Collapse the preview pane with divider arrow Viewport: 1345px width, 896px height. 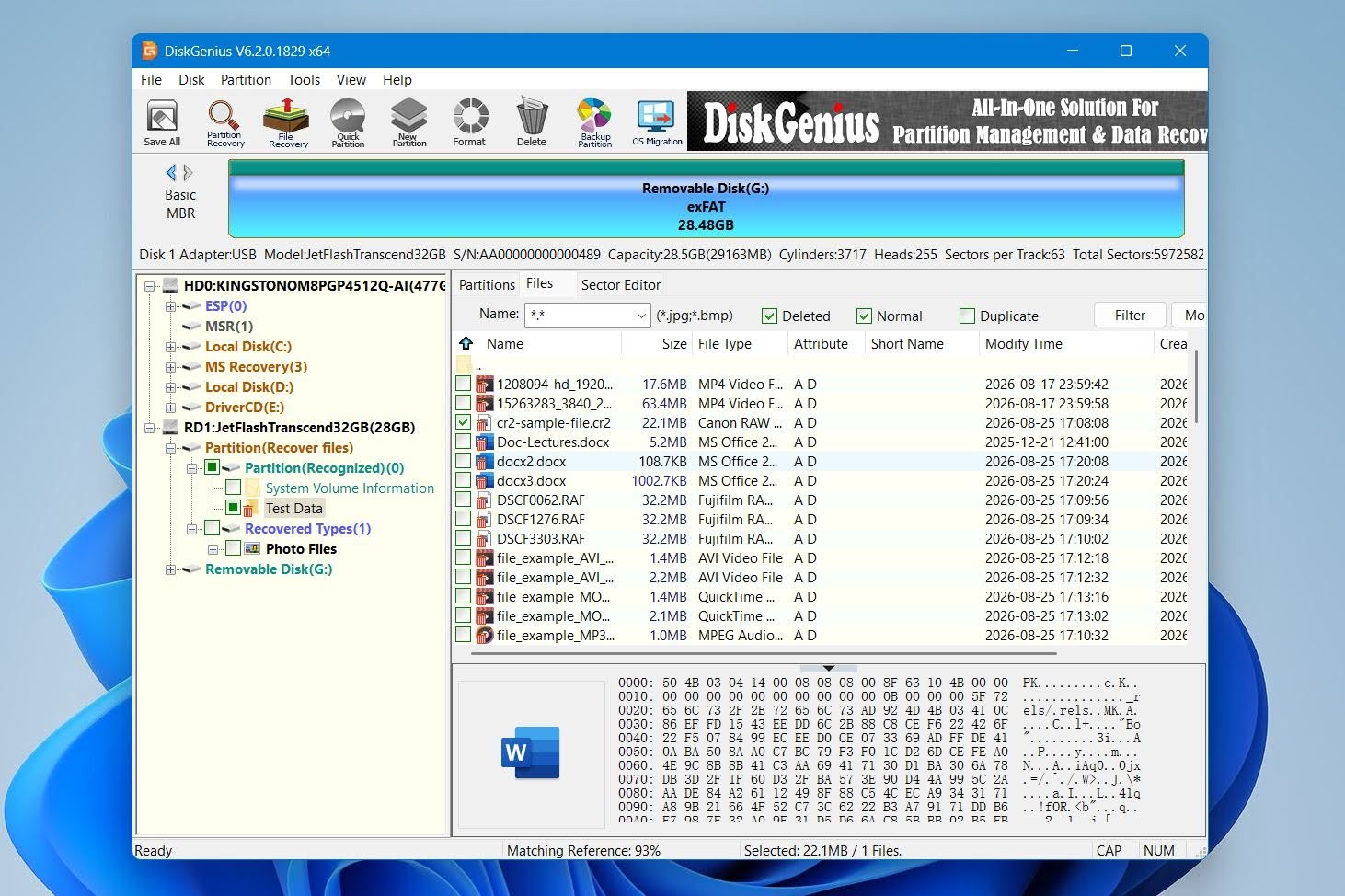coord(828,668)
